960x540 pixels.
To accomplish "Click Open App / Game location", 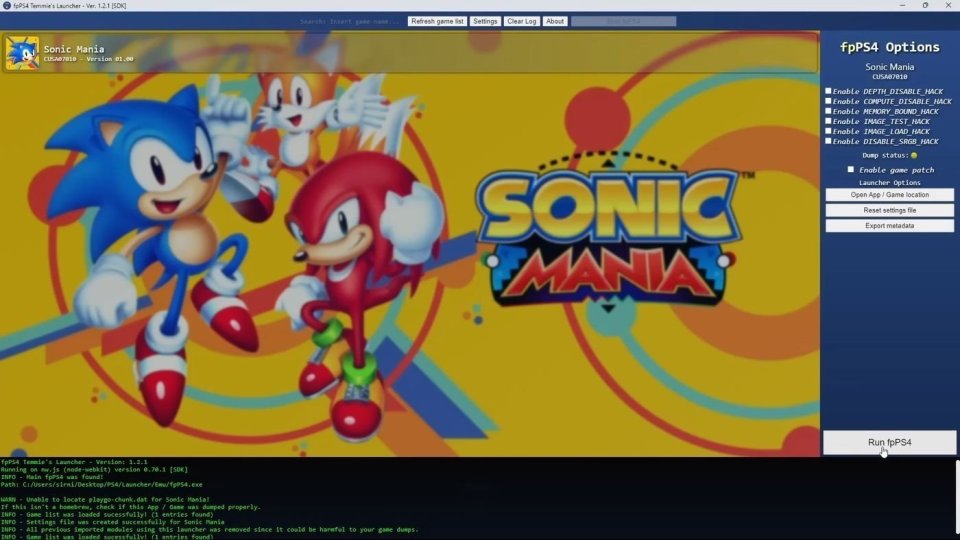I will [x=889, y=195].
